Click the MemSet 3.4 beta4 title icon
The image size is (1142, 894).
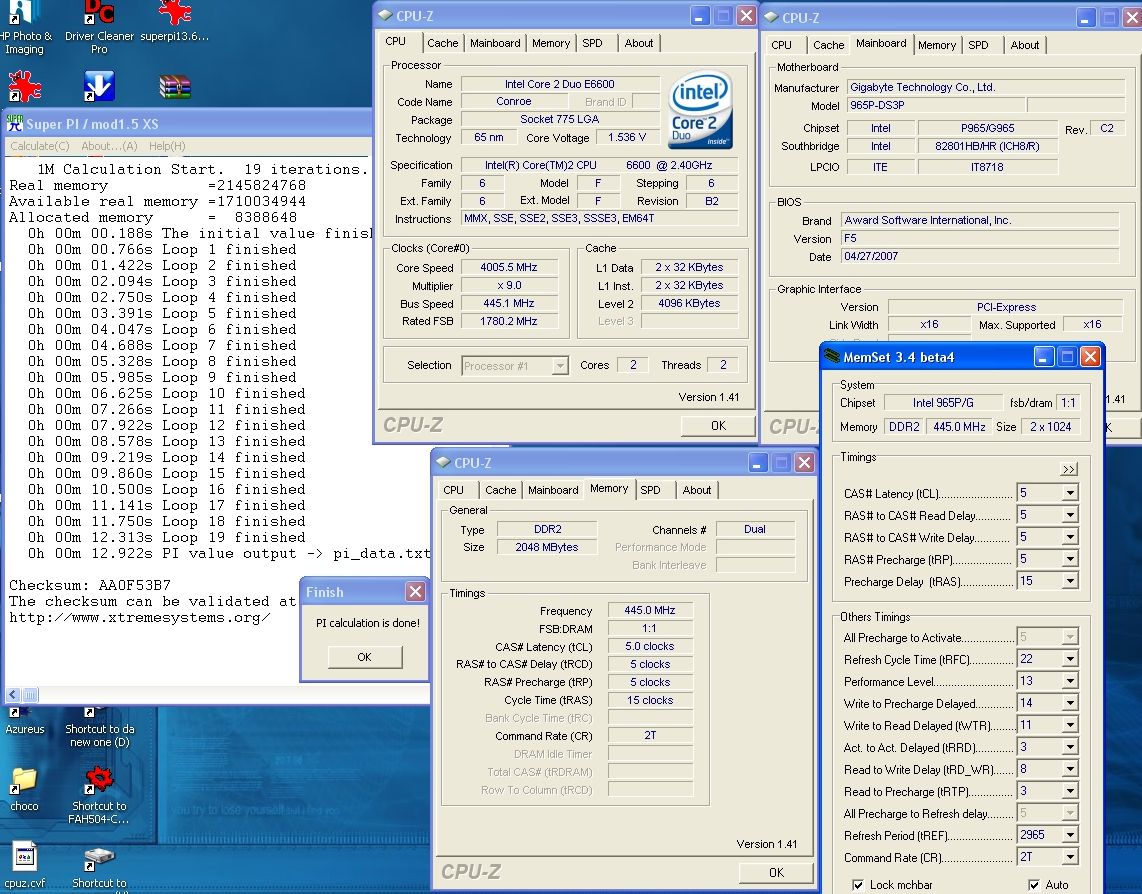832,357
